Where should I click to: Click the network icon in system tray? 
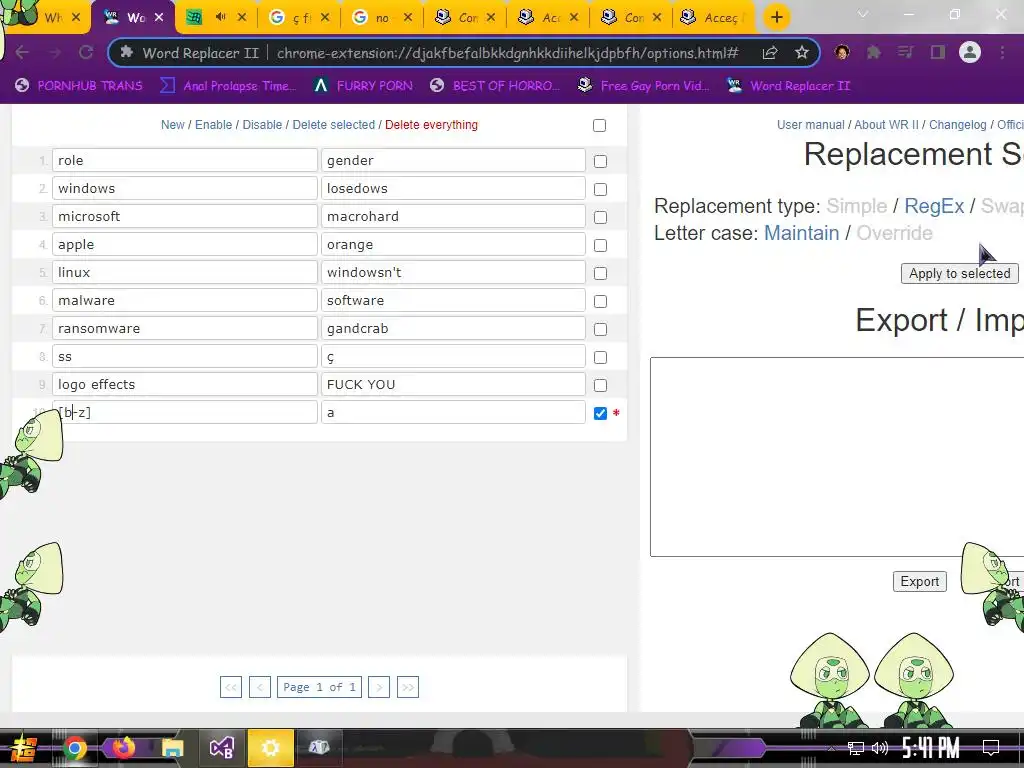click(855, 748)
